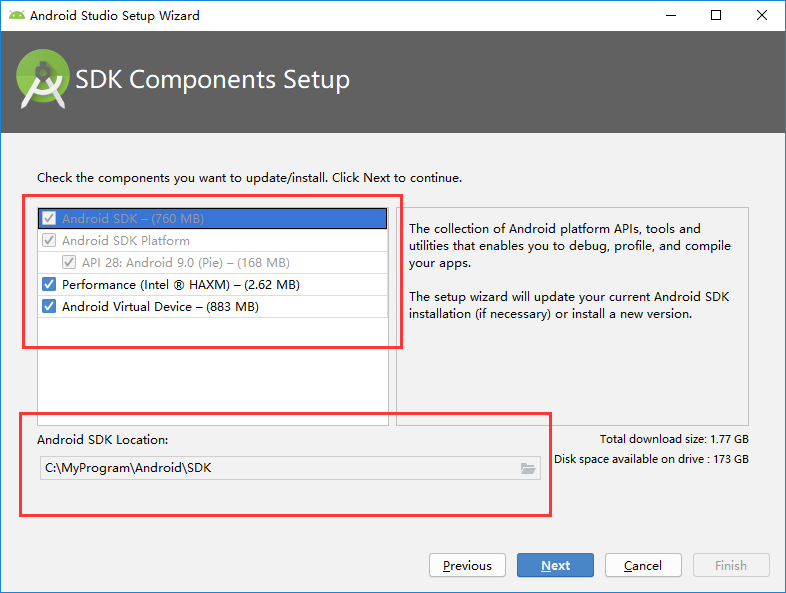Screen dimensions: 786x593
Task: Select the API 28: Android 9.0 (Pie) row
Action: [213, 263]
